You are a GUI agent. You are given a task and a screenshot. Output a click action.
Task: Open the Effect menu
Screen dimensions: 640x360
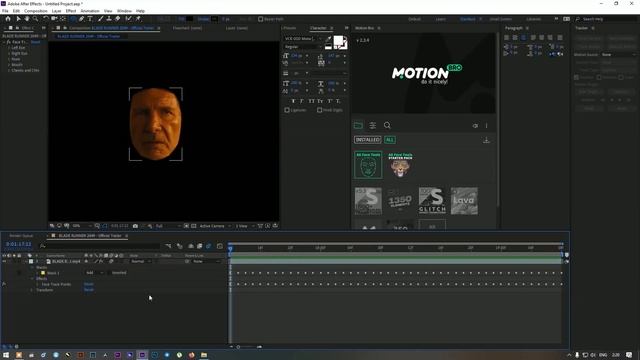click(71, 11)
